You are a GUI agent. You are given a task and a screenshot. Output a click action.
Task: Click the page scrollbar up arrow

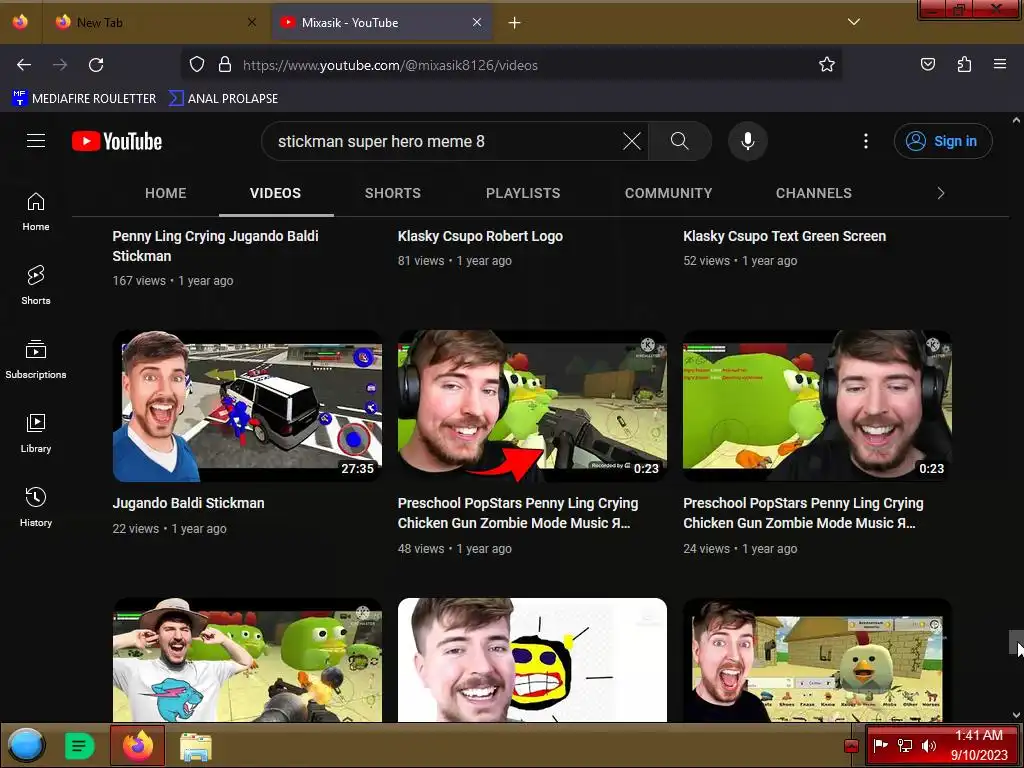pos(1016,120)
